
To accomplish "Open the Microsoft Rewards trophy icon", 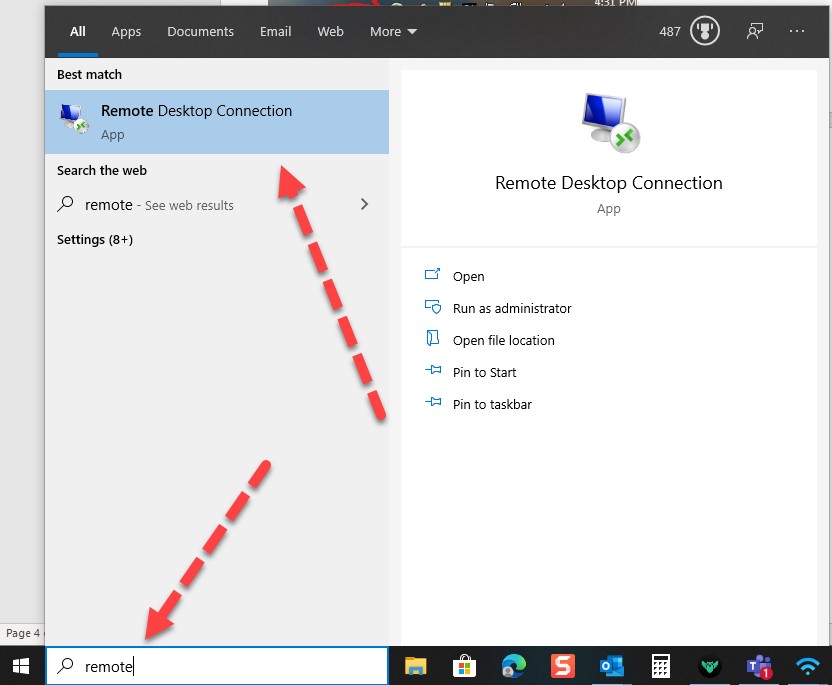I will click(x=704, y=31).
